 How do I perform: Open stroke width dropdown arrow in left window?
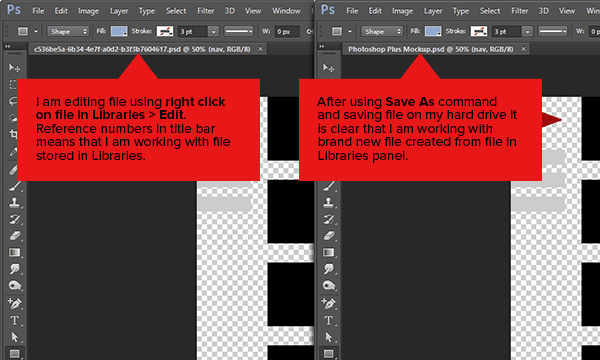tap(213, 31)
